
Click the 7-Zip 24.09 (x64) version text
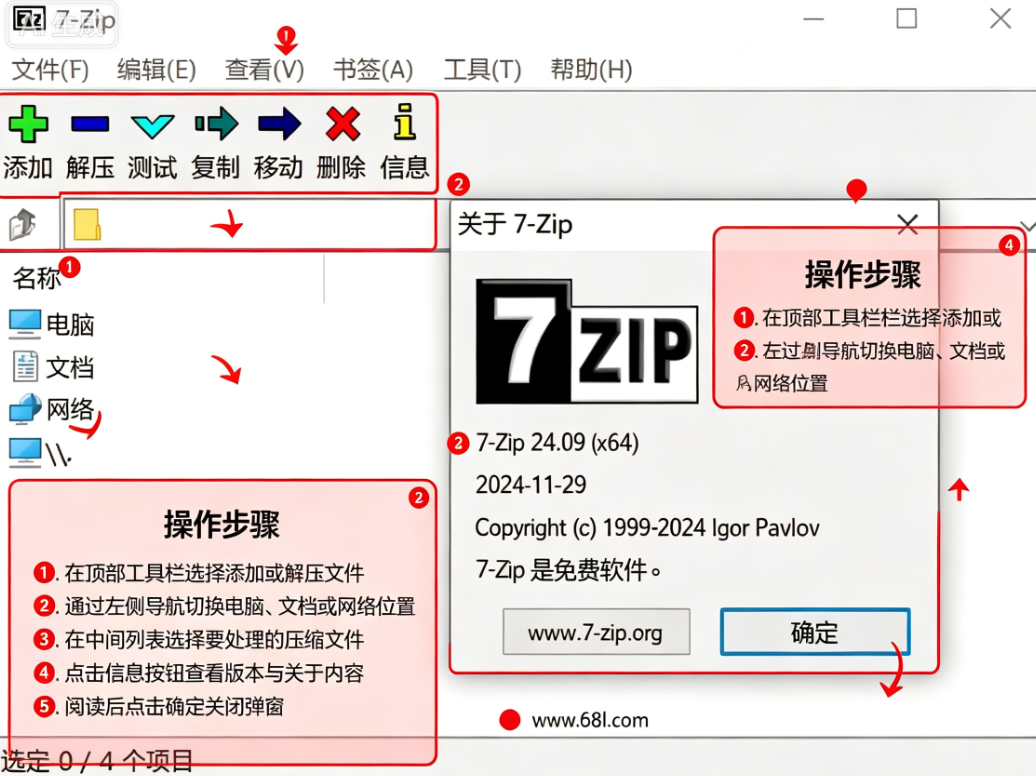click(x=557, y=442)
